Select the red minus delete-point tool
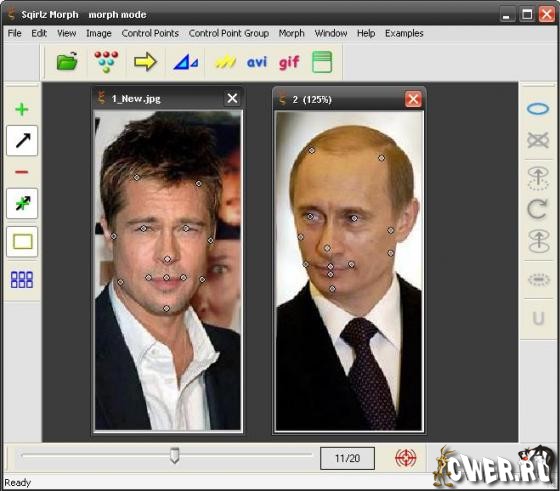 coord(21,172)
